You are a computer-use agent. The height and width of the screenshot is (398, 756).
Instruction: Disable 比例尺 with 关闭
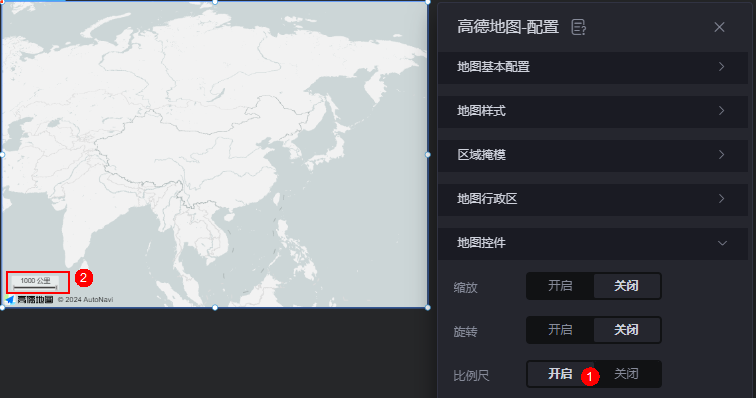click(626, 374)
